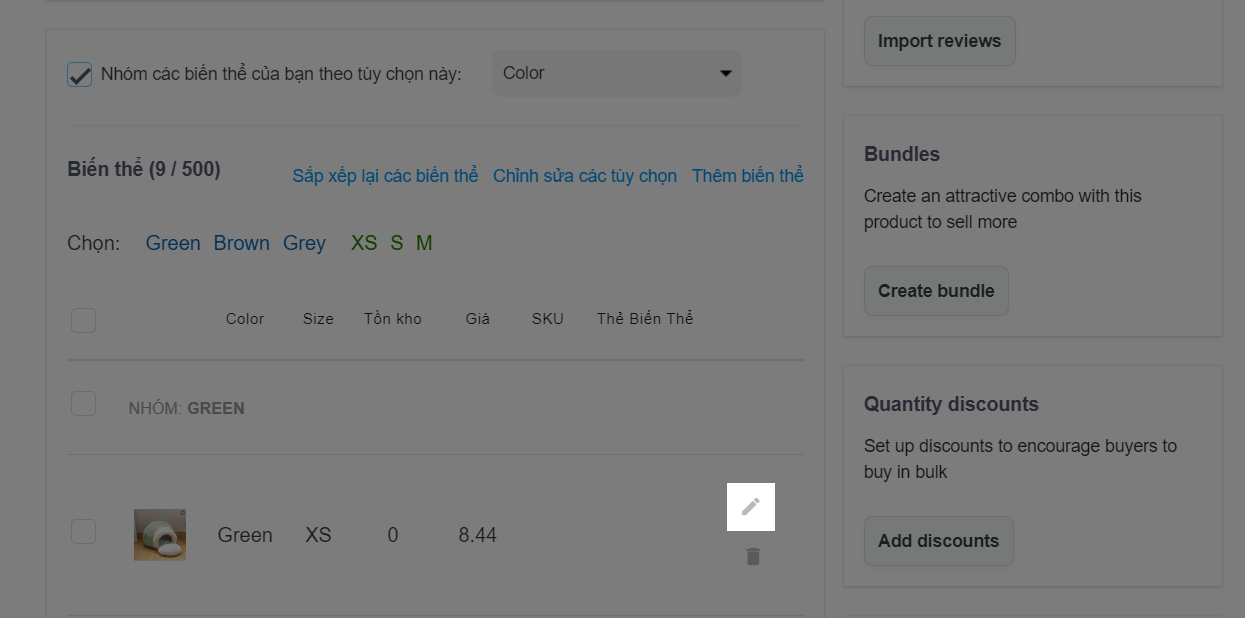Screen dimensions: 1245x618
Task: Click the Giá column header
Action: 478,319
